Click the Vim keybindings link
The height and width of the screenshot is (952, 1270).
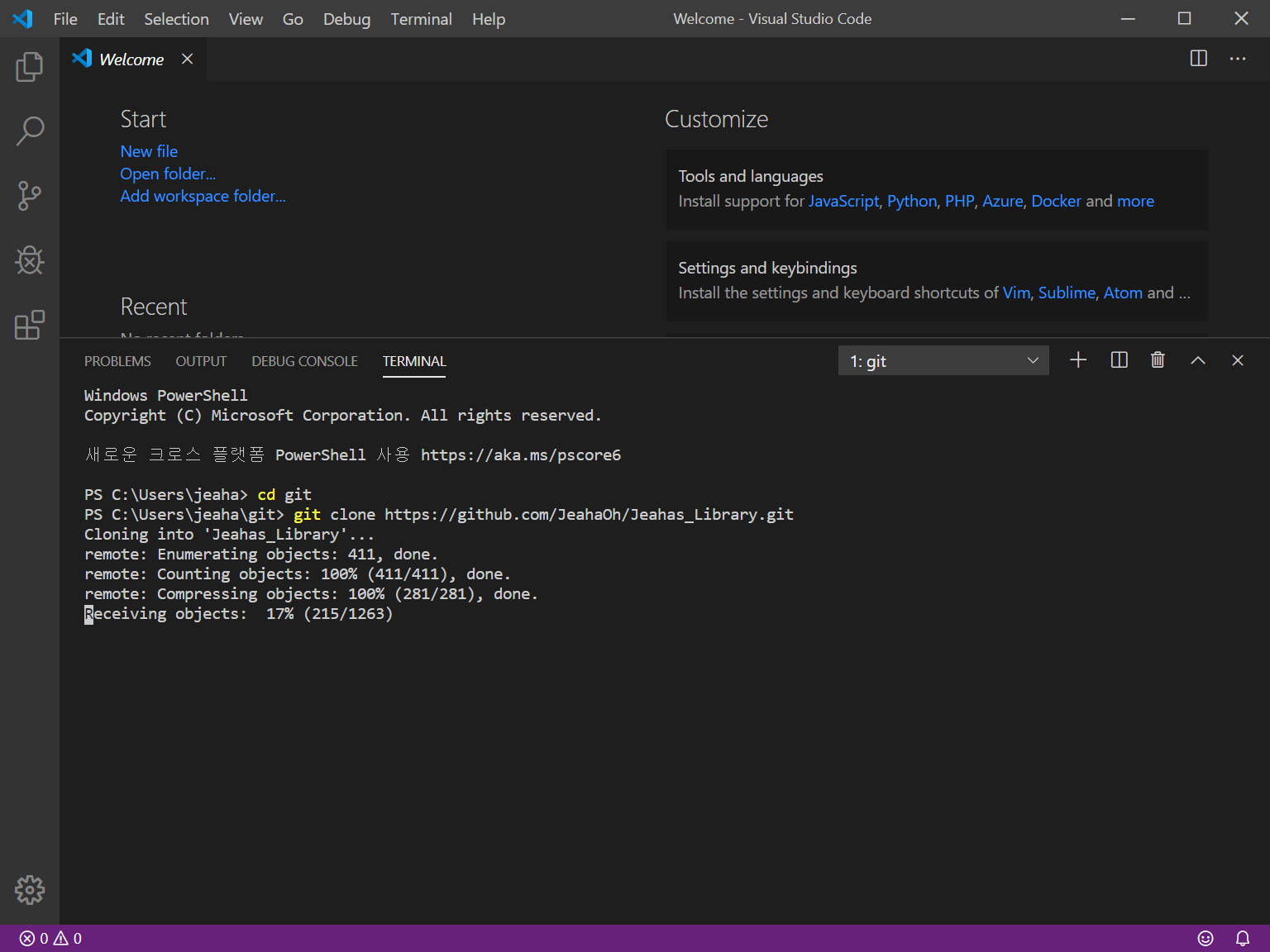tap(1016, 293)
